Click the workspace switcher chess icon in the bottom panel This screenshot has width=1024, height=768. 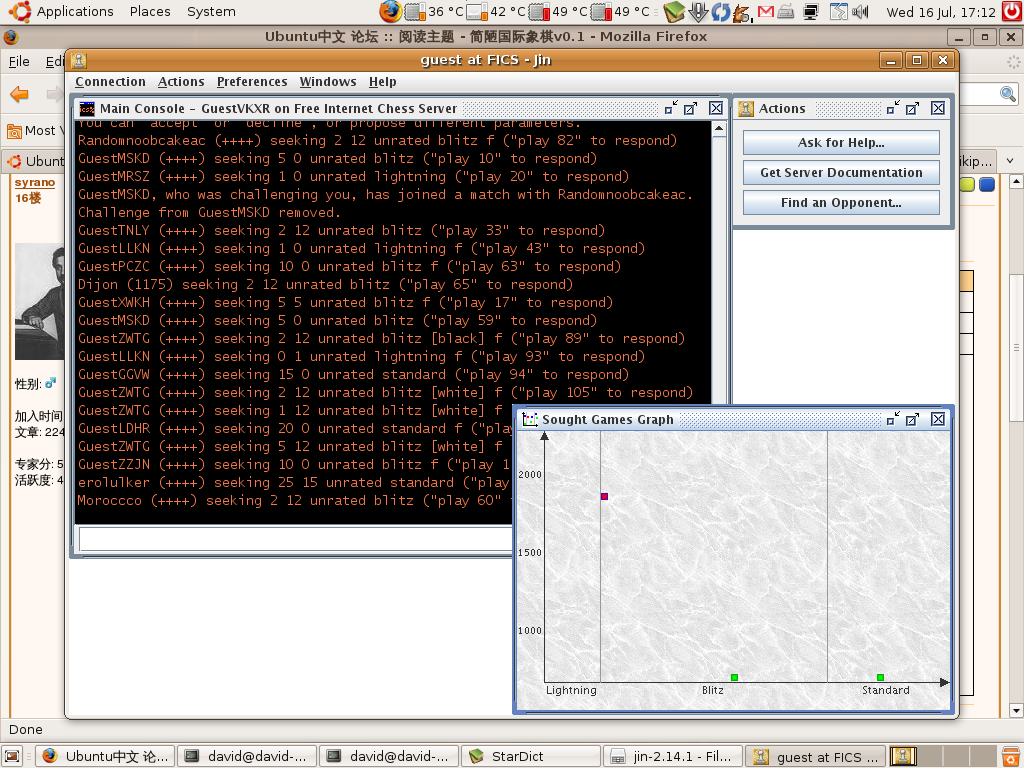pyautogui.click(x=904, y=756)
